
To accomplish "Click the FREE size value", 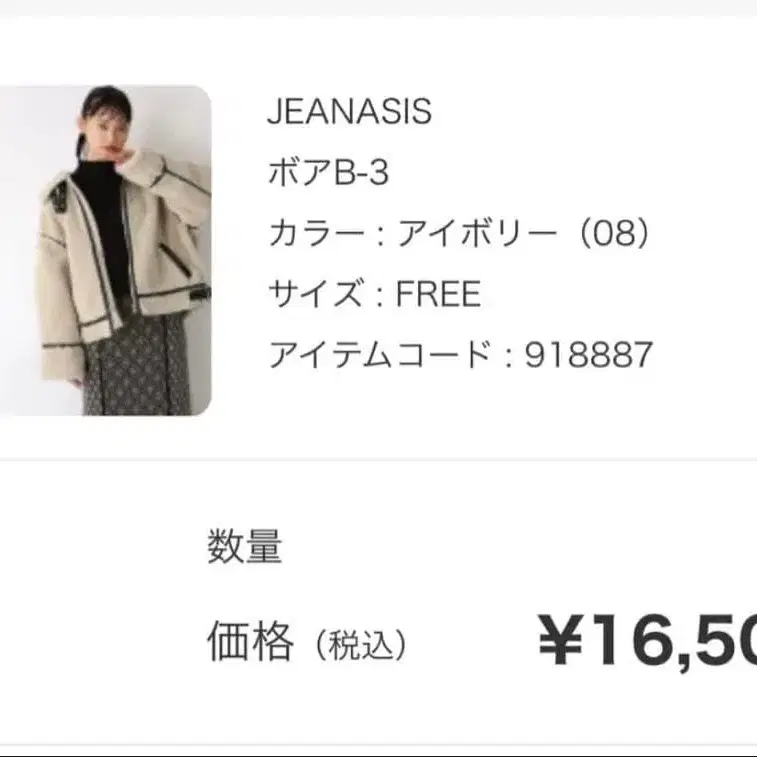I will (x=439, y=294).
